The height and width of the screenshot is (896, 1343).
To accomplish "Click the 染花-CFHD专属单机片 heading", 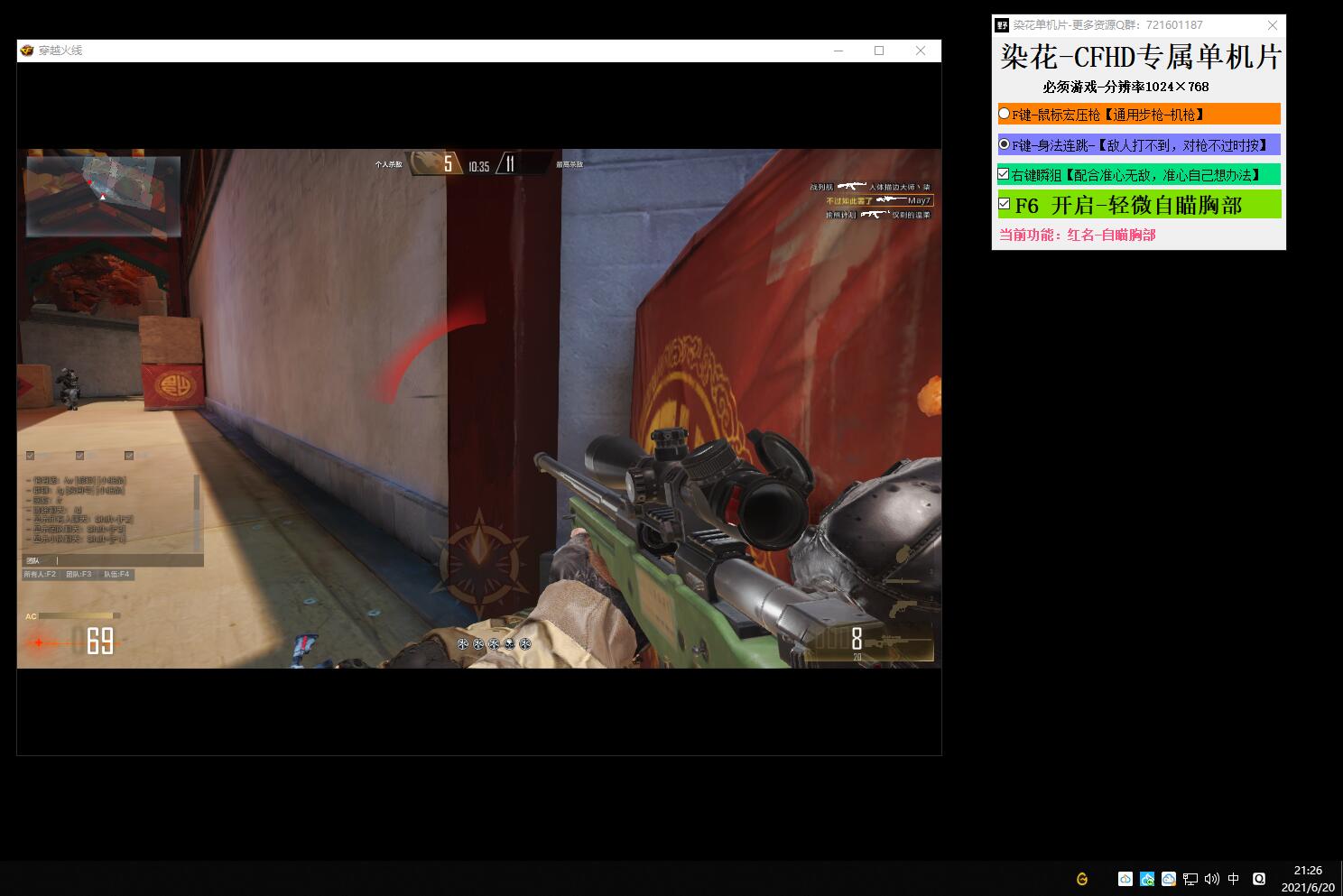I will pyautogui.click(x=1141, y=58).
